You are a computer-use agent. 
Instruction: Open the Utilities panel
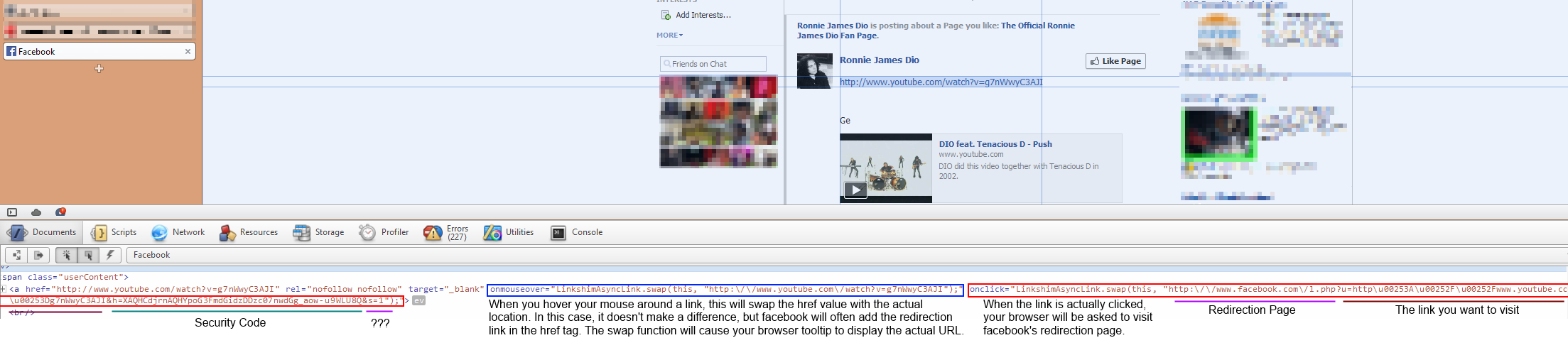click(509, 232)
